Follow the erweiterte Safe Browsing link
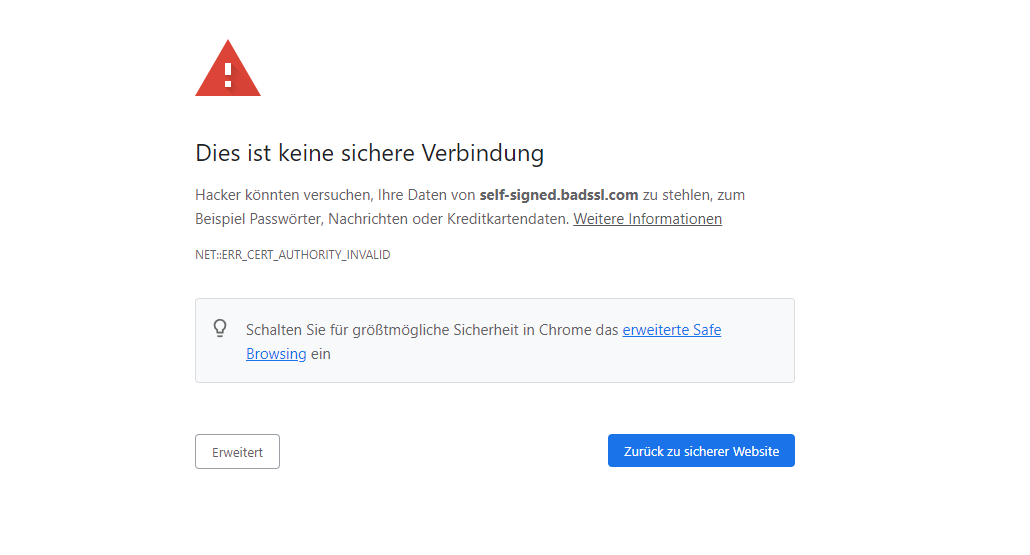The width and height of the screenshot is (1030, 555). coord(671,330)
